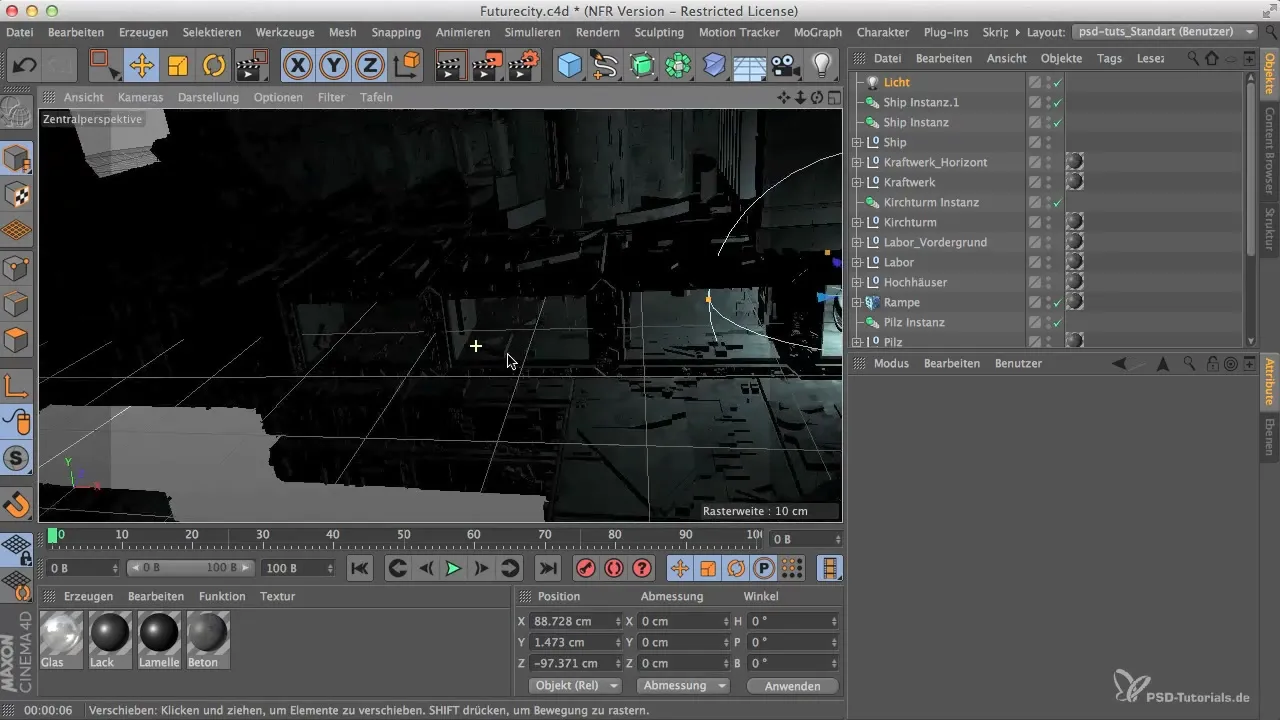Open the viewport Filter menu
The width and height of the screenshot is (1280, 720).
coord(331,97)
